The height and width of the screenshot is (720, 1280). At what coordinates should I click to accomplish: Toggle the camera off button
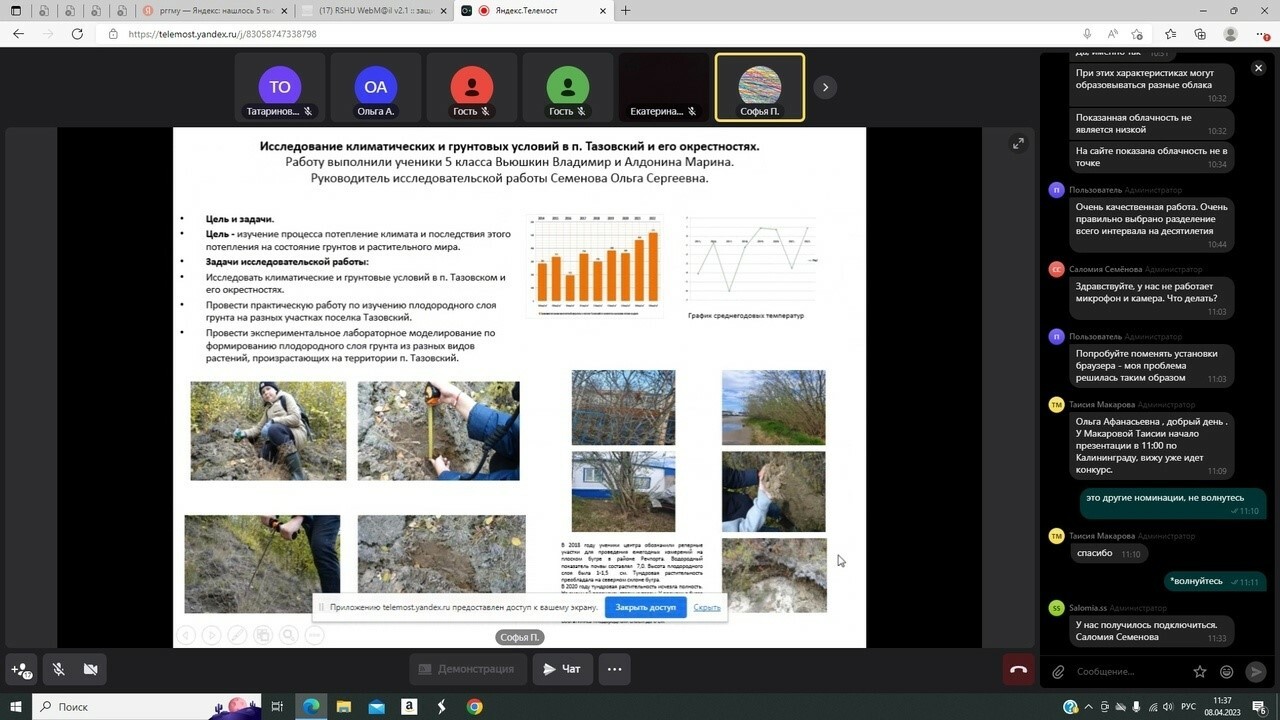[x=90, y=669]
